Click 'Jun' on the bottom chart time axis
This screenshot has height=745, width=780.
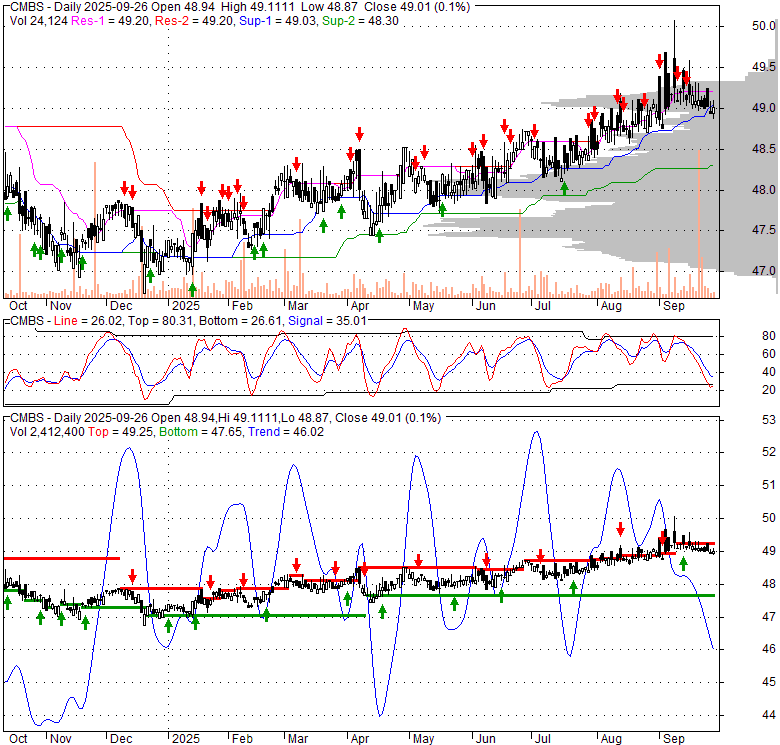(486, 739)
